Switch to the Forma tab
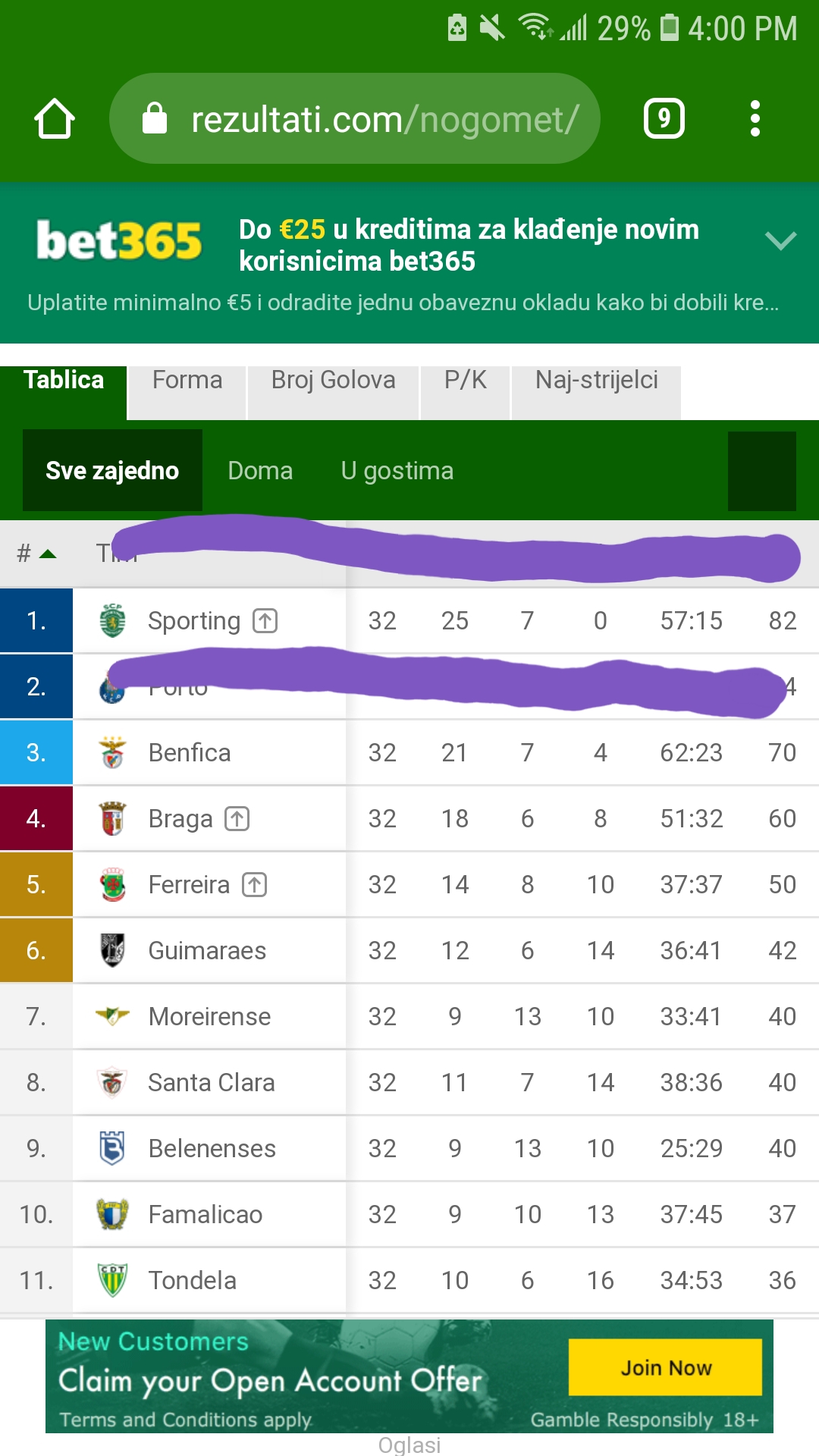The image size is (819, 1456). point(187,380)
